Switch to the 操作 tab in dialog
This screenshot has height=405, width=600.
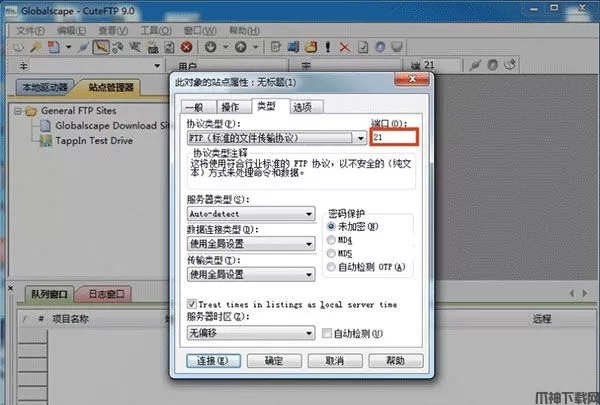click(233, 107)
